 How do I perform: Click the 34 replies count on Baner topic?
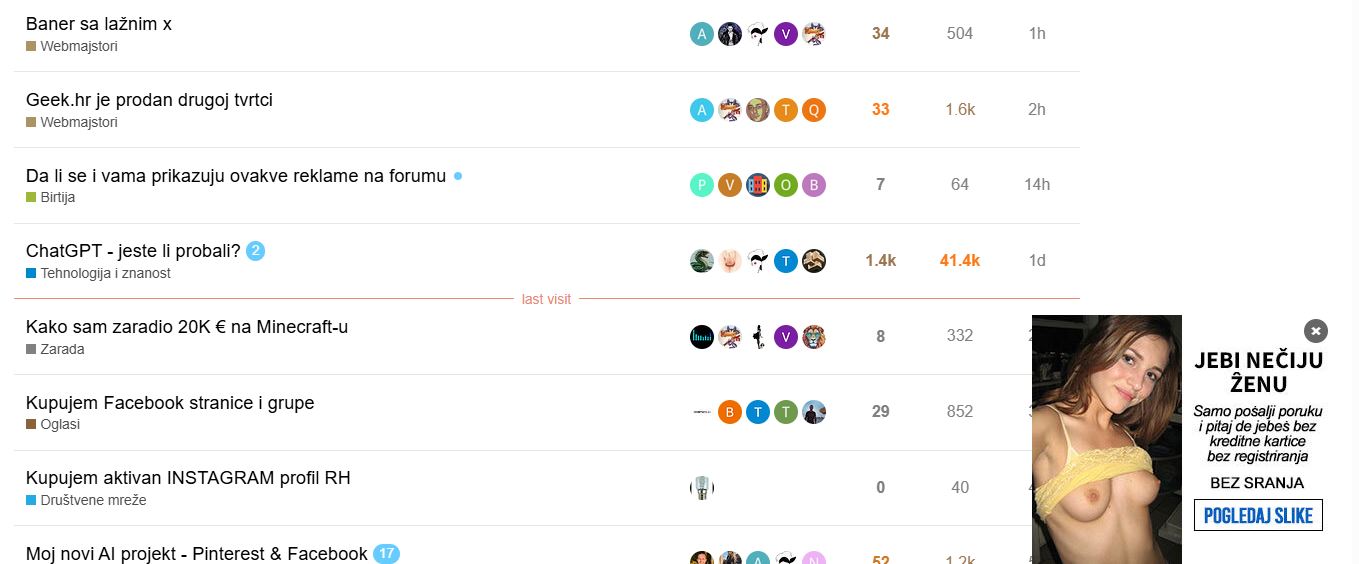[881, 34]
